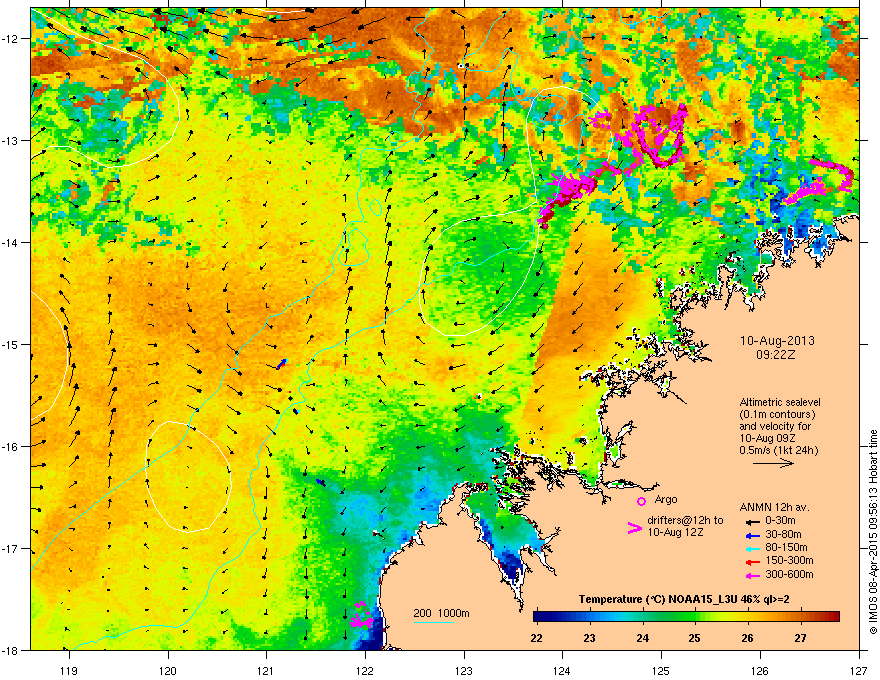The height and width of the screenshot is (680, 880).
Task: Click the '30-80m' depth legend label
Action: coord(783,535)
